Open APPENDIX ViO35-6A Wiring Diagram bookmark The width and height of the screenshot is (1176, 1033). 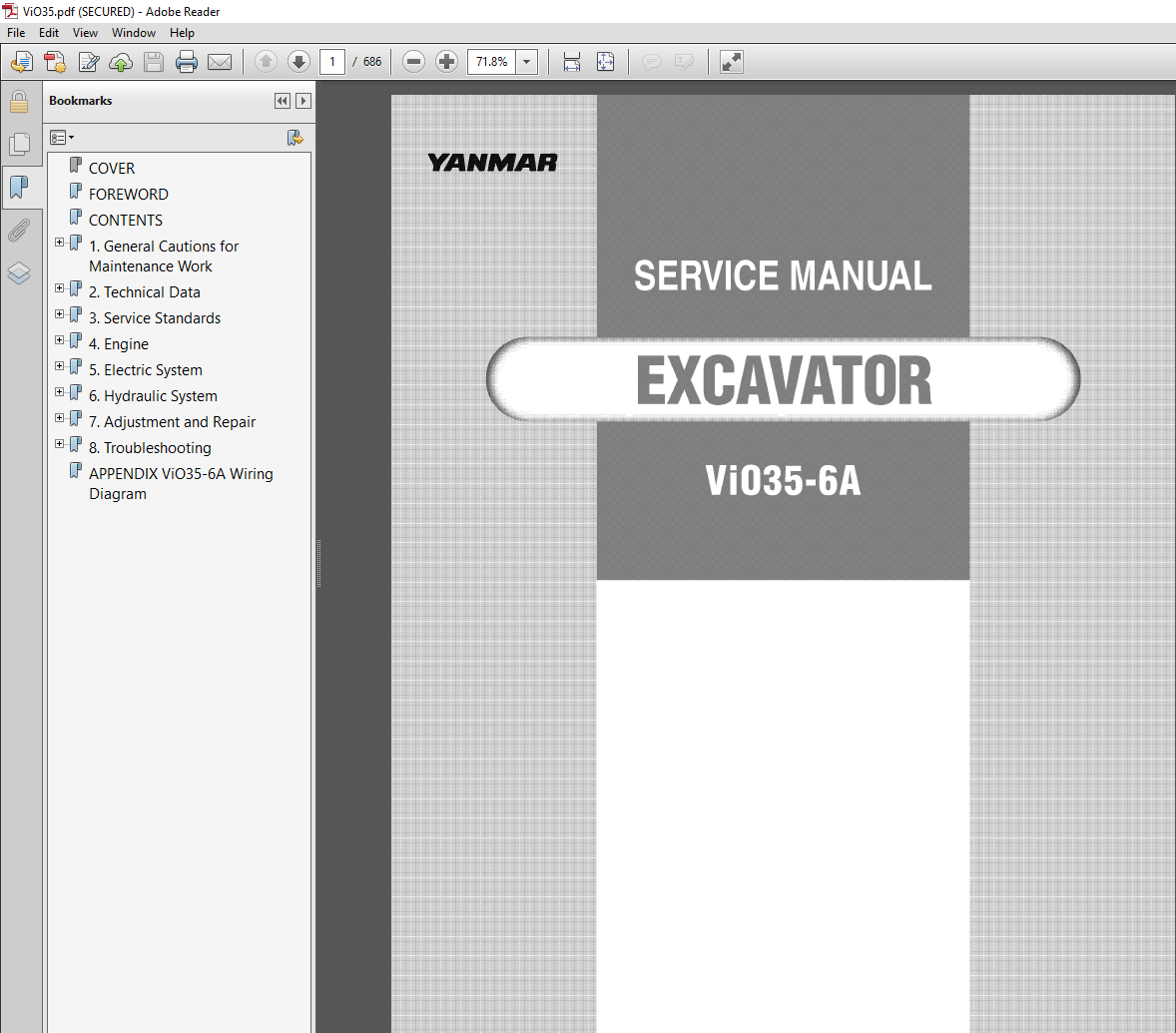[x=181, y=483]
